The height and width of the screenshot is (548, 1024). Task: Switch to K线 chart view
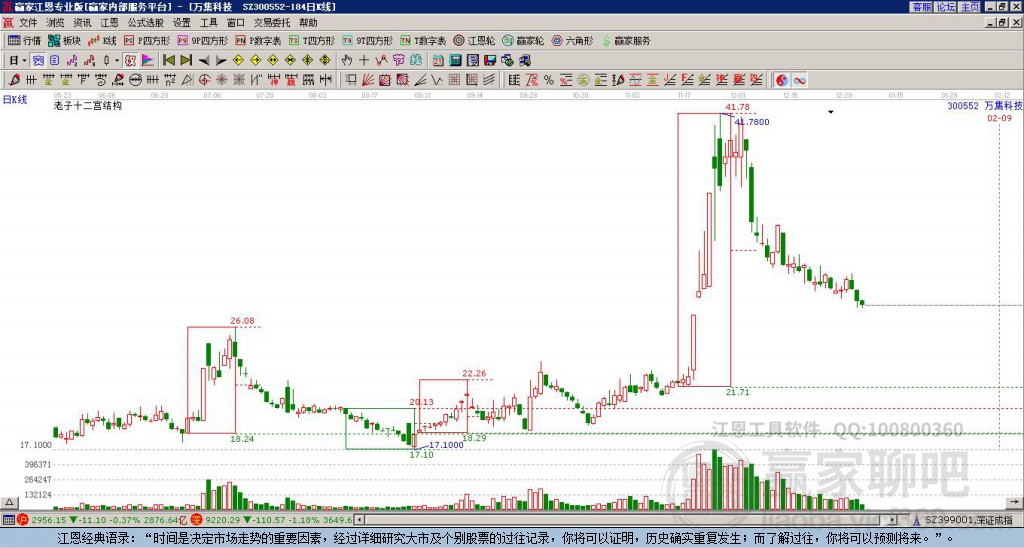click(x=102, y=40)
